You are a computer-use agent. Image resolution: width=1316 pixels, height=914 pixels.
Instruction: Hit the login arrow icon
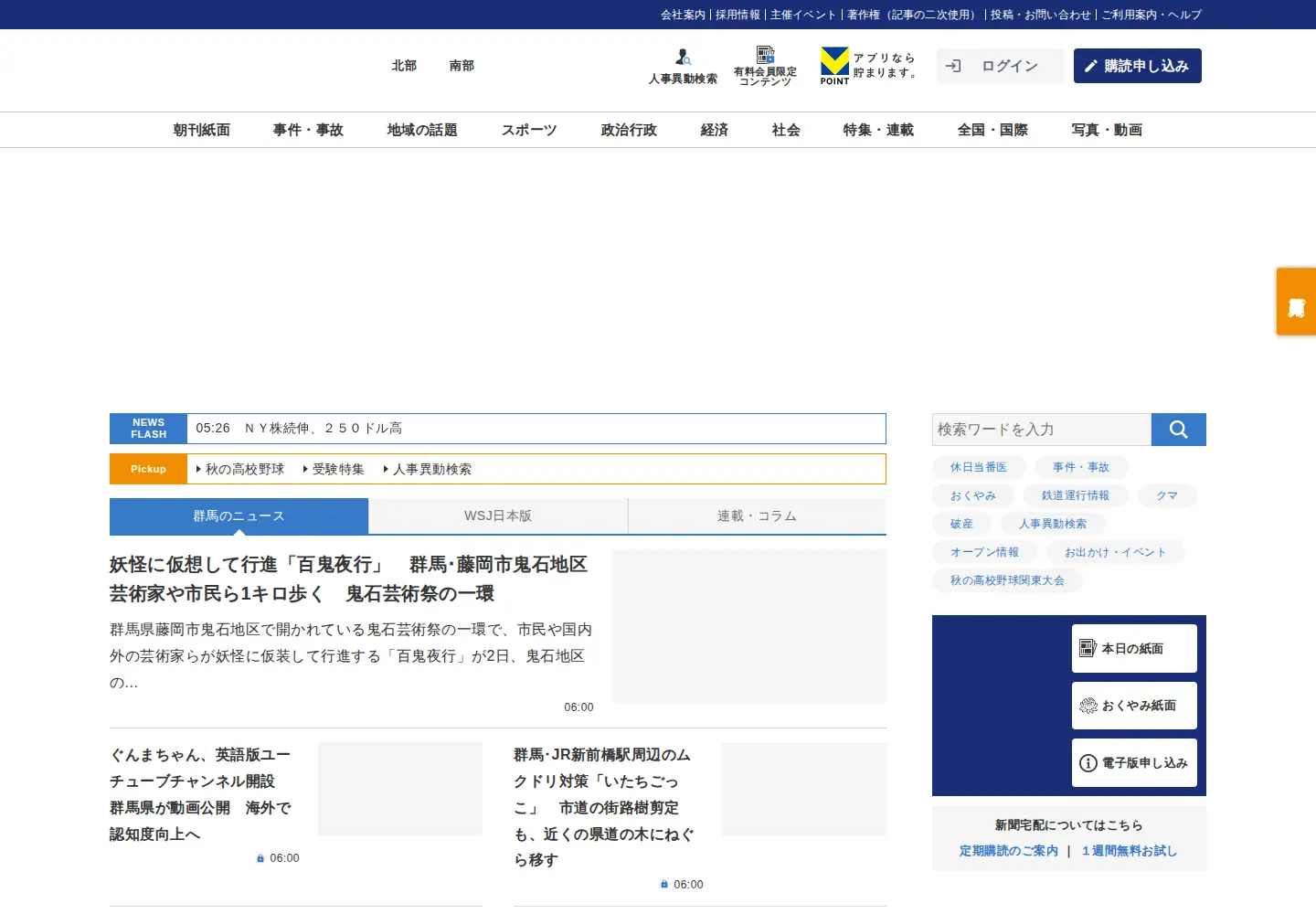(953, 66)
